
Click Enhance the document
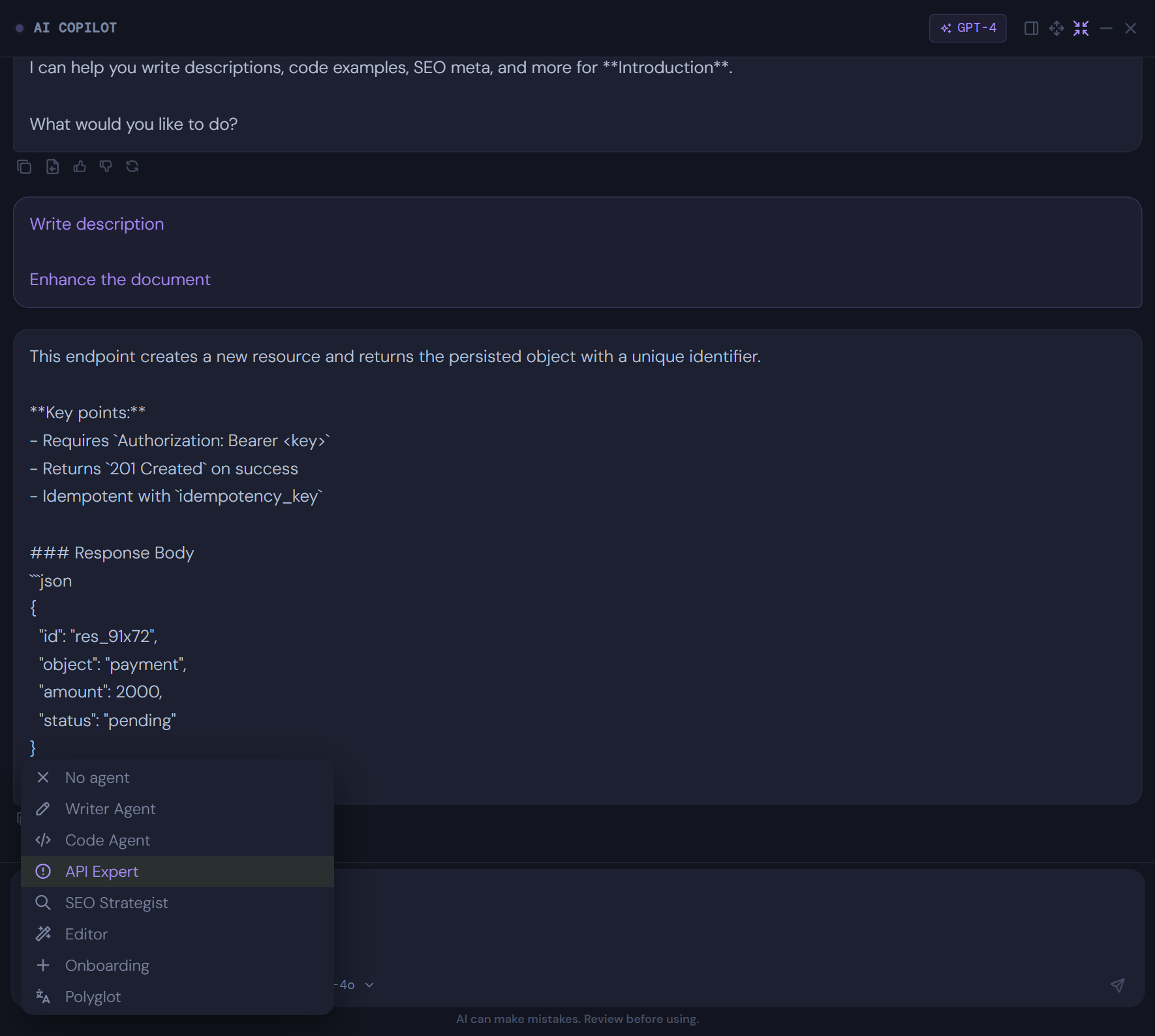tap(119, 279)
